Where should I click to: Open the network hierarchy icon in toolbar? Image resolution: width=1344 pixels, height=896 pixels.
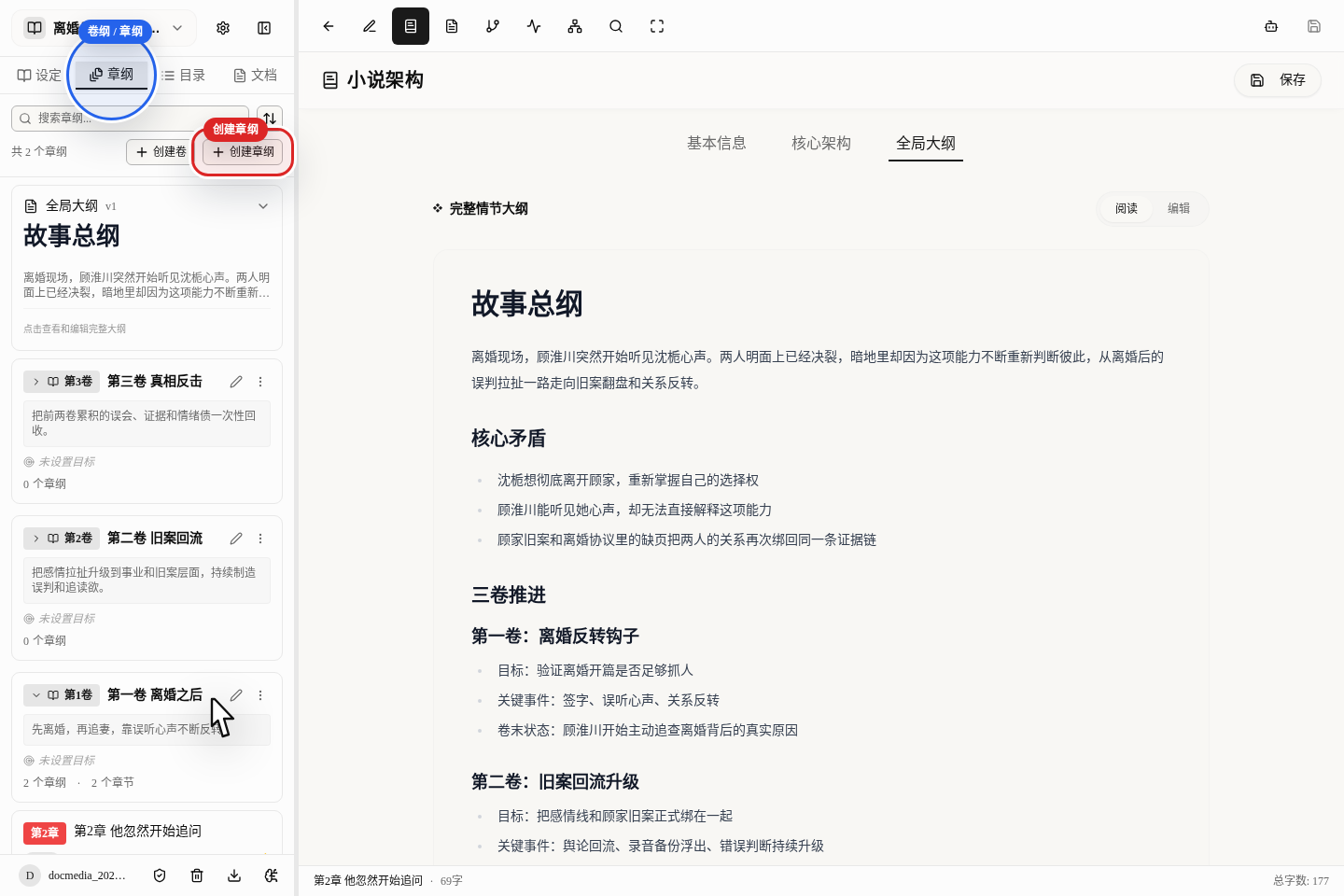tap(575, 26)
